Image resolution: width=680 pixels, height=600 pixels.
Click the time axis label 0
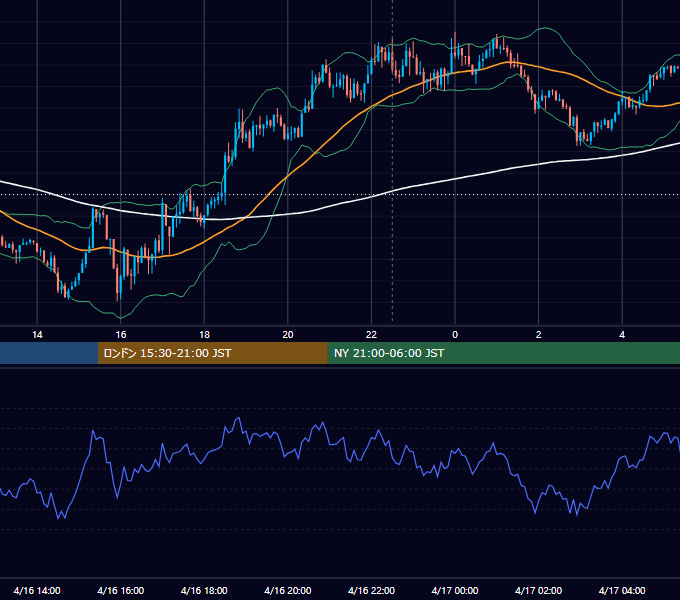[455, 335]
